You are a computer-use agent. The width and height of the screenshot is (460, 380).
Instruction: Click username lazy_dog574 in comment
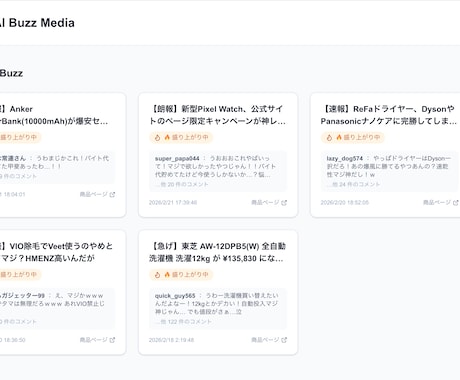[x=345, y=158]
